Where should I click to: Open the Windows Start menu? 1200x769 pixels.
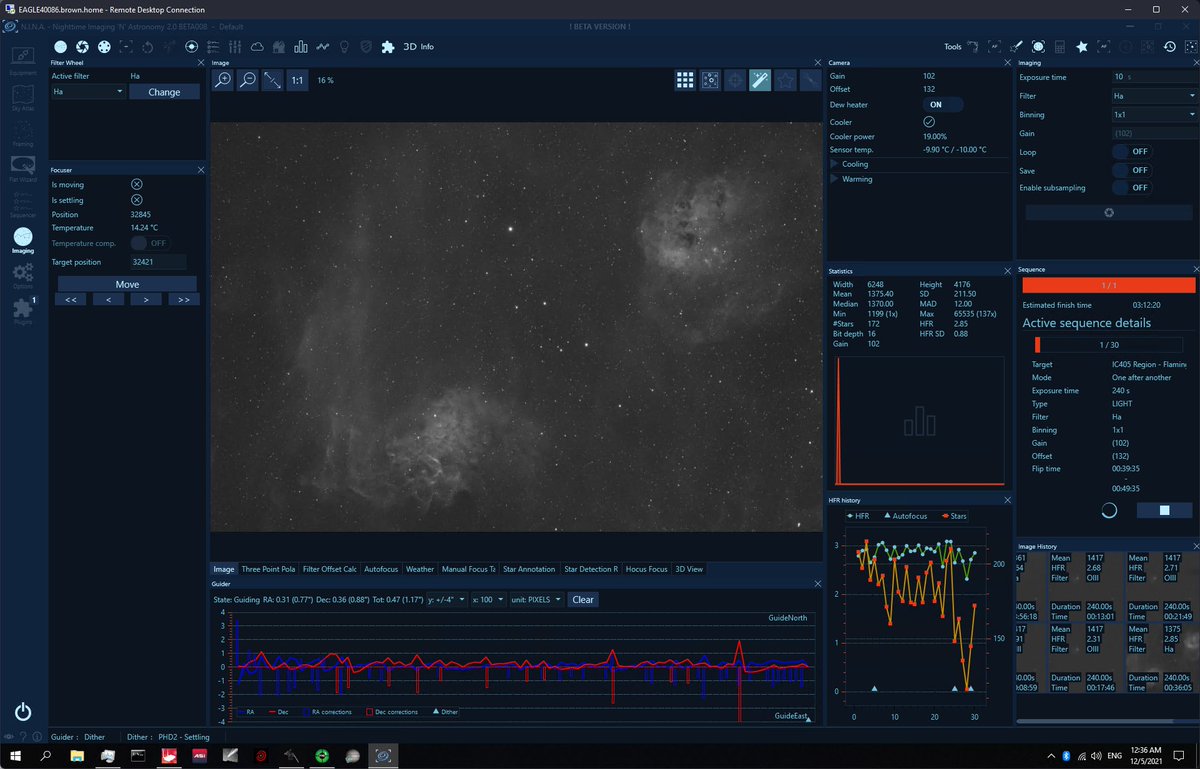(16, 756)
